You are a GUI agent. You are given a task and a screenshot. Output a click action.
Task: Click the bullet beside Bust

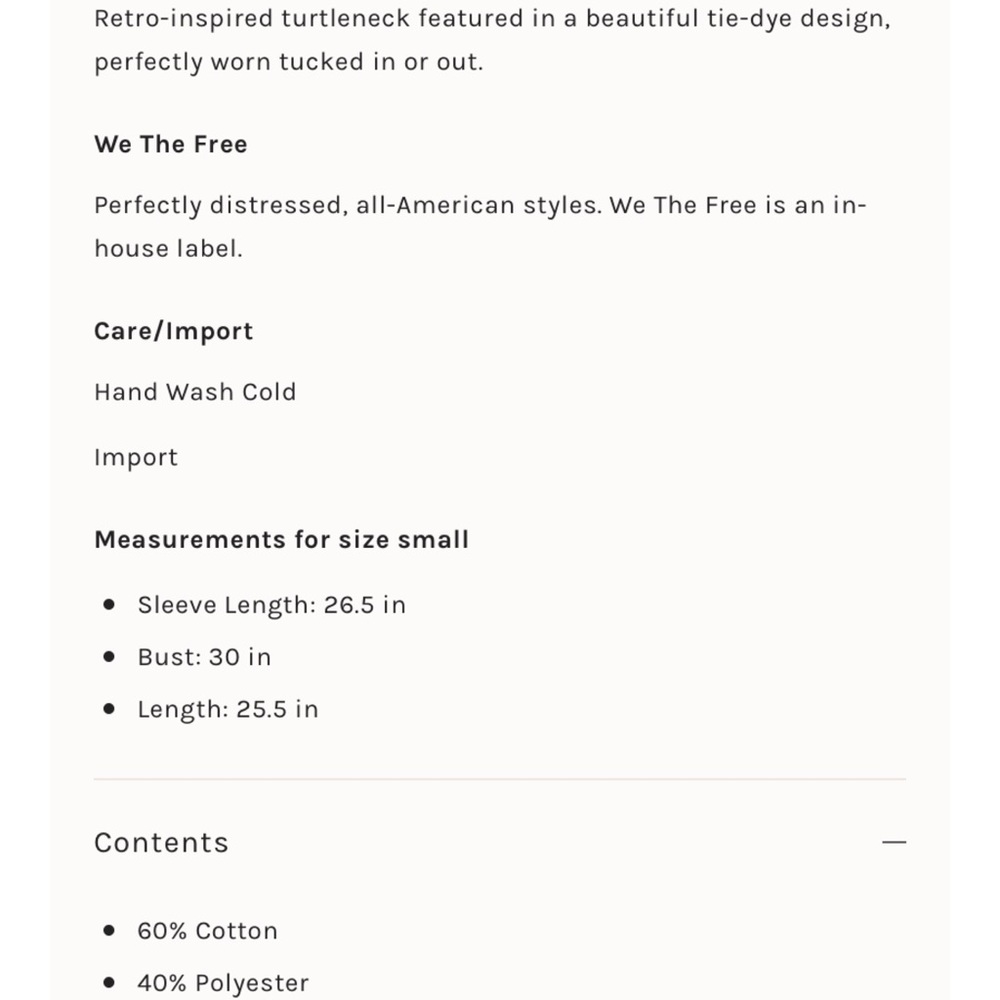tap(109, 656)
